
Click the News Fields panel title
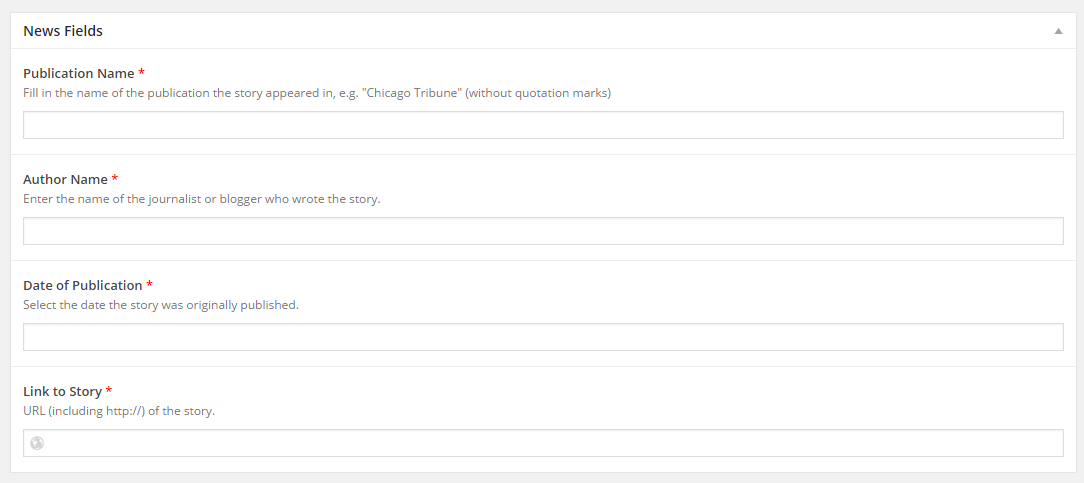click(x=63, y=31)
